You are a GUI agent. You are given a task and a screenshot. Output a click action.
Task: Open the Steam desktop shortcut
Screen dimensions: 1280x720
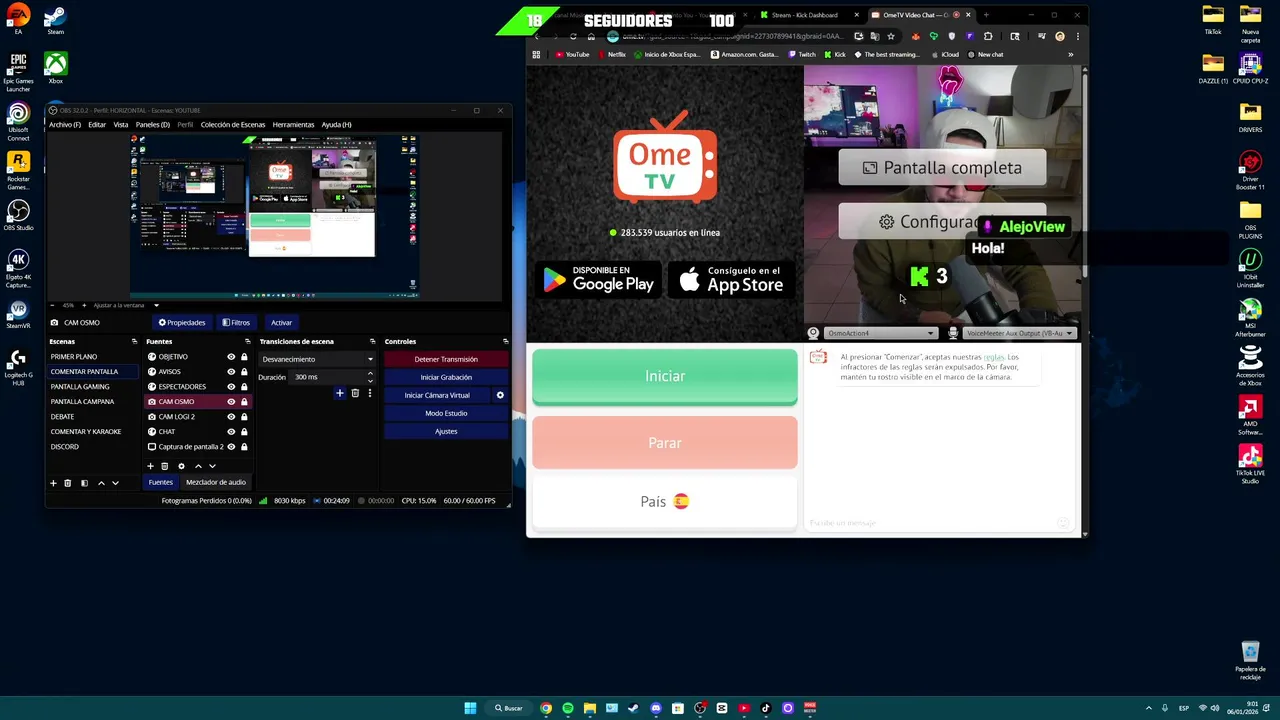coord(55,20)
